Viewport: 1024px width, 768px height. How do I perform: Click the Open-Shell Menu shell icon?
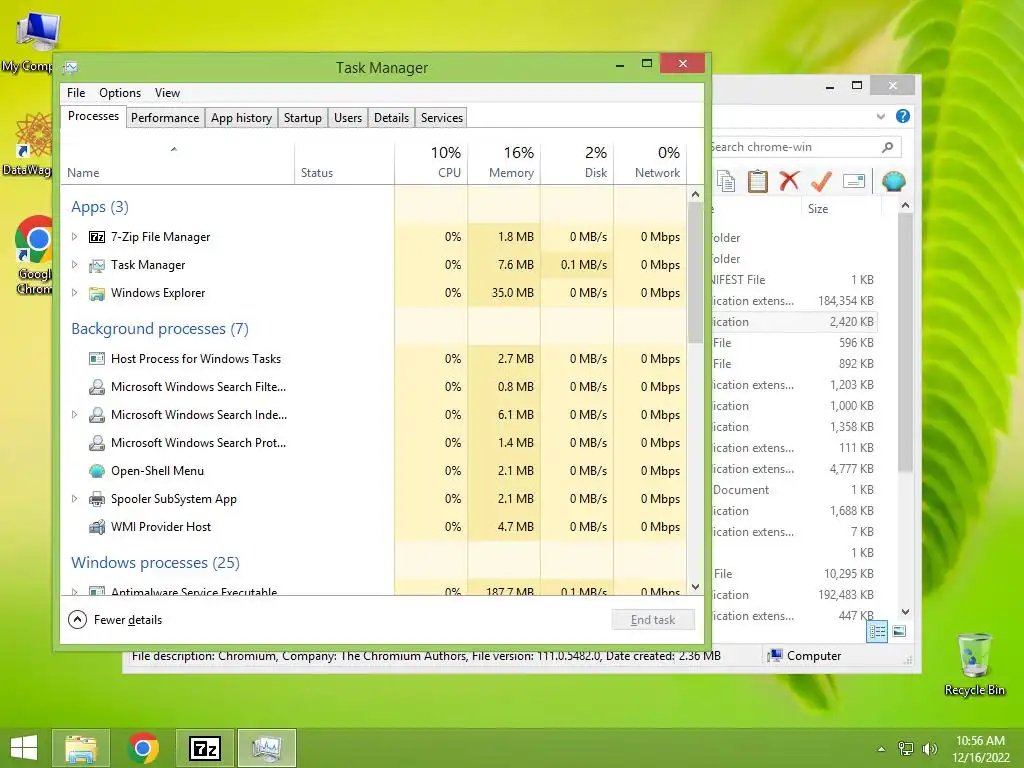click(97, 471)
